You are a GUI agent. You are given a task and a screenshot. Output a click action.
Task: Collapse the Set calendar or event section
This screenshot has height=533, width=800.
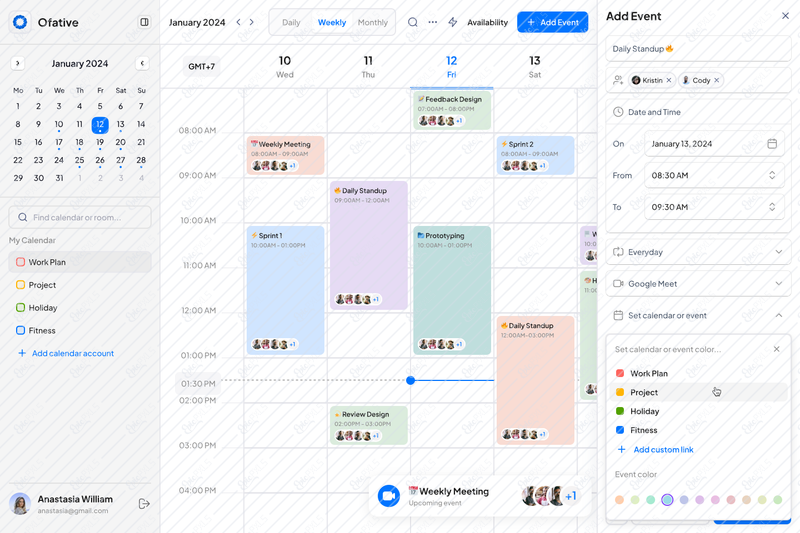coord(779,315)
